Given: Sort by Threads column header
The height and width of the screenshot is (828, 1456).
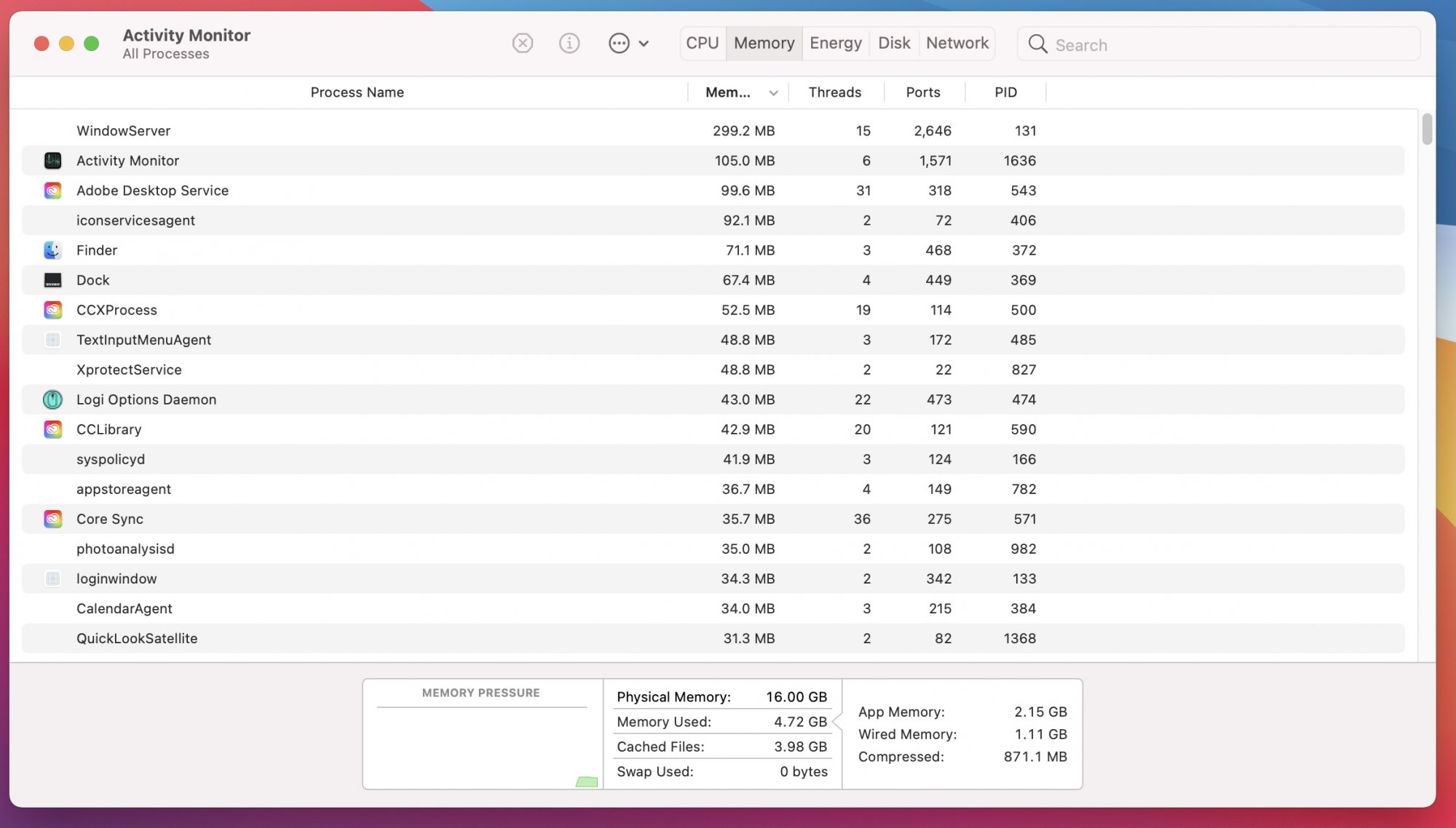Looking at the screenshot, I should pos(834,92).
